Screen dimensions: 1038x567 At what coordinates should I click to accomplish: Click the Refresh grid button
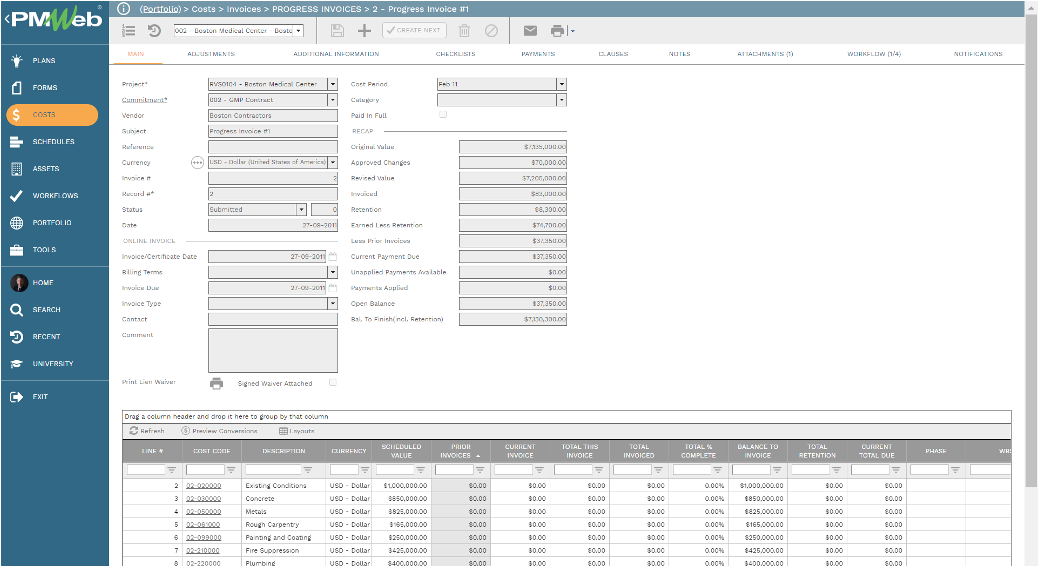147,431
